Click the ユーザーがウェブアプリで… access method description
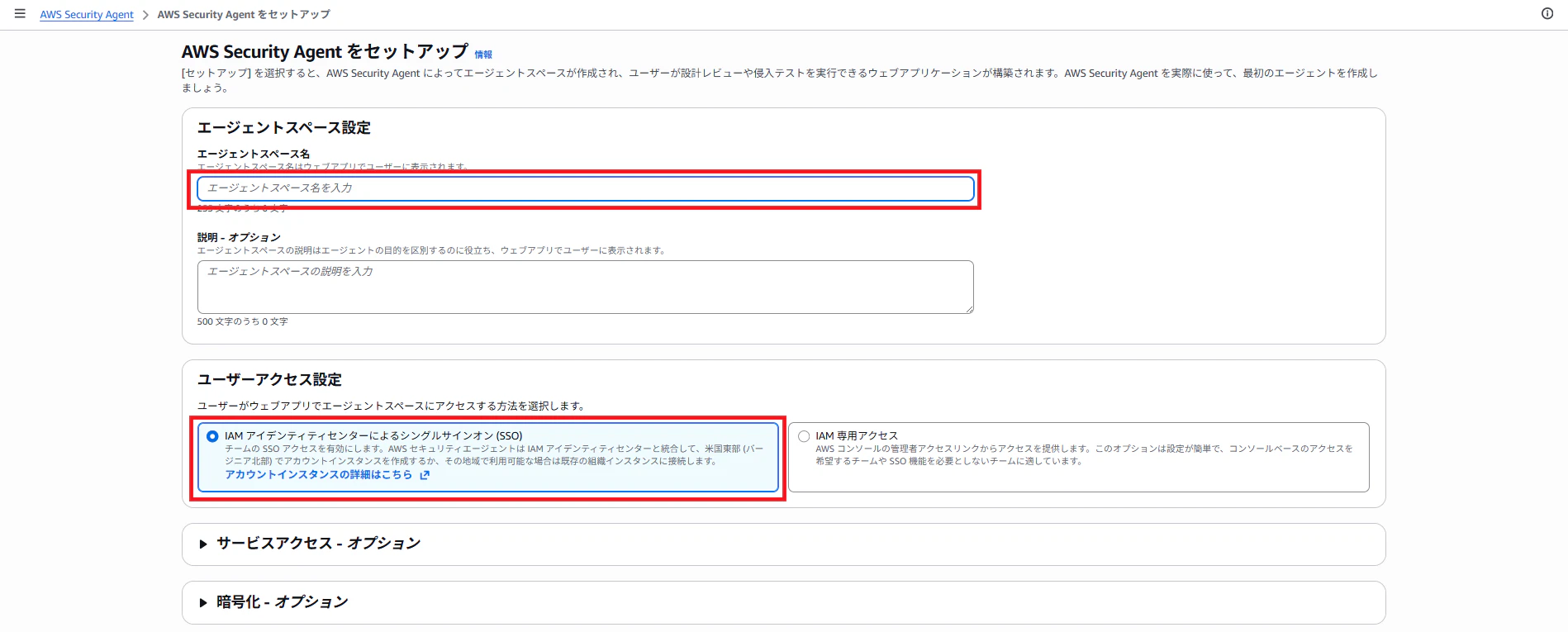 pos(392,406)
